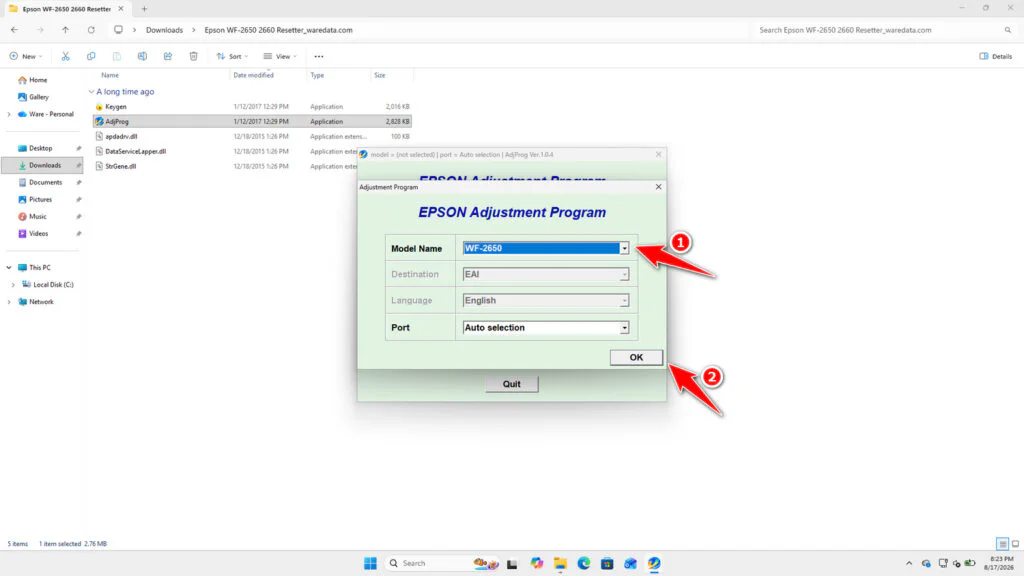Click the Copy icon in Explorer toolbar
Image resolution: width=1024 pixels, height=576 pixels.
click(x=91, y=56)
